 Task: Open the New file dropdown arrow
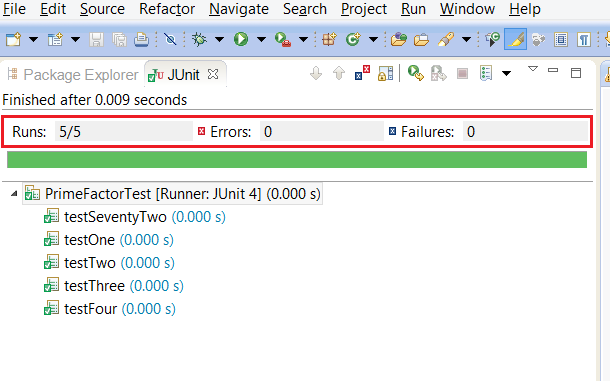point(33,39)
